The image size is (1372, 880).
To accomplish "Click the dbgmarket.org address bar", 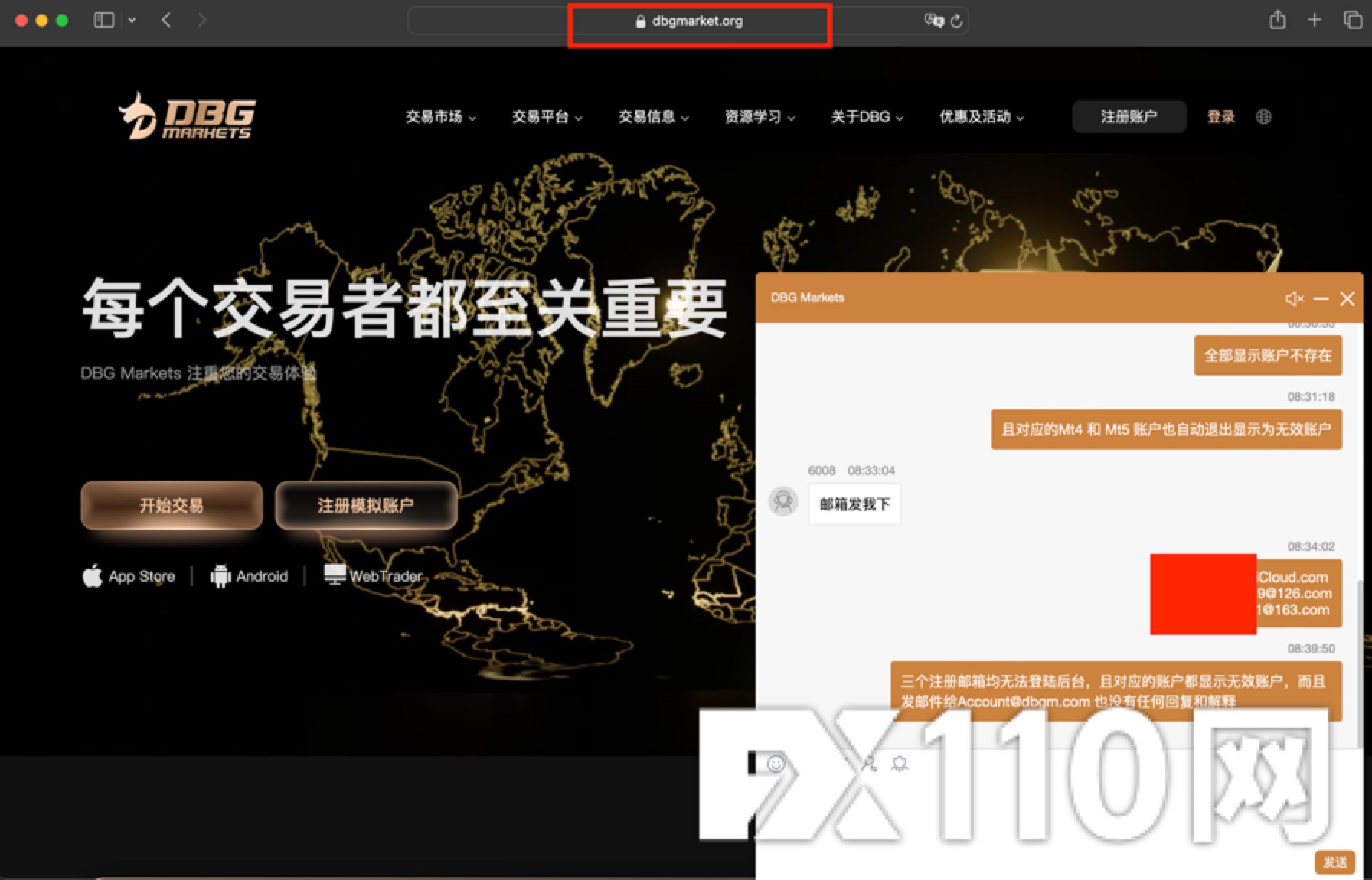I will tap(697, 21).
